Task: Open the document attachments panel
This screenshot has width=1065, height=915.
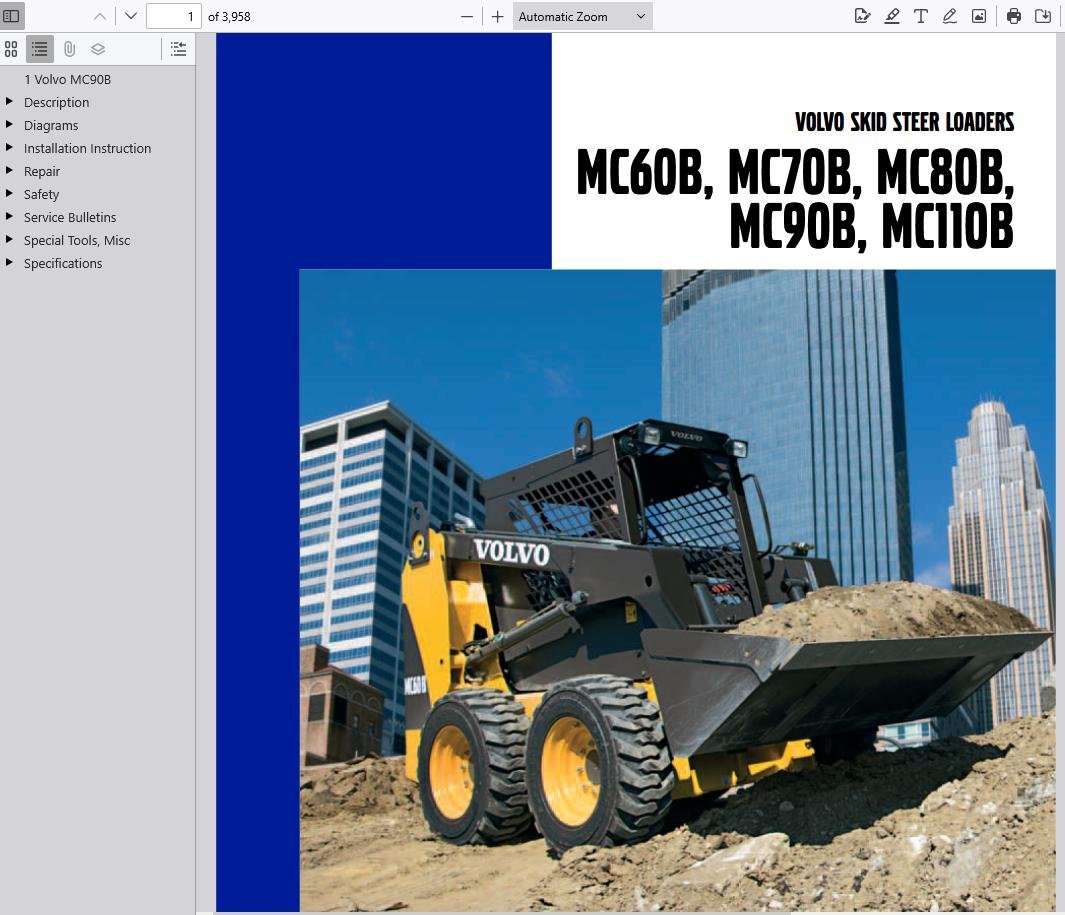Action: [68, 49]
